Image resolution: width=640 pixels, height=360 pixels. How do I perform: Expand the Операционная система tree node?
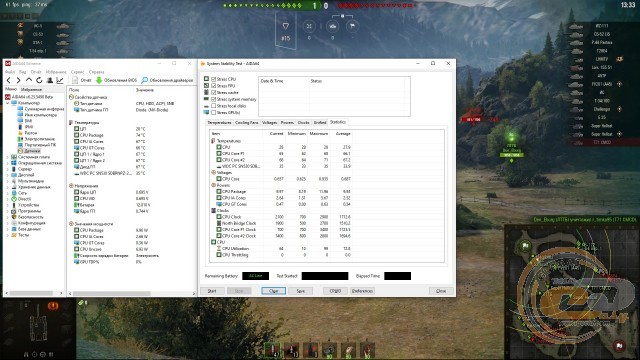7,163
